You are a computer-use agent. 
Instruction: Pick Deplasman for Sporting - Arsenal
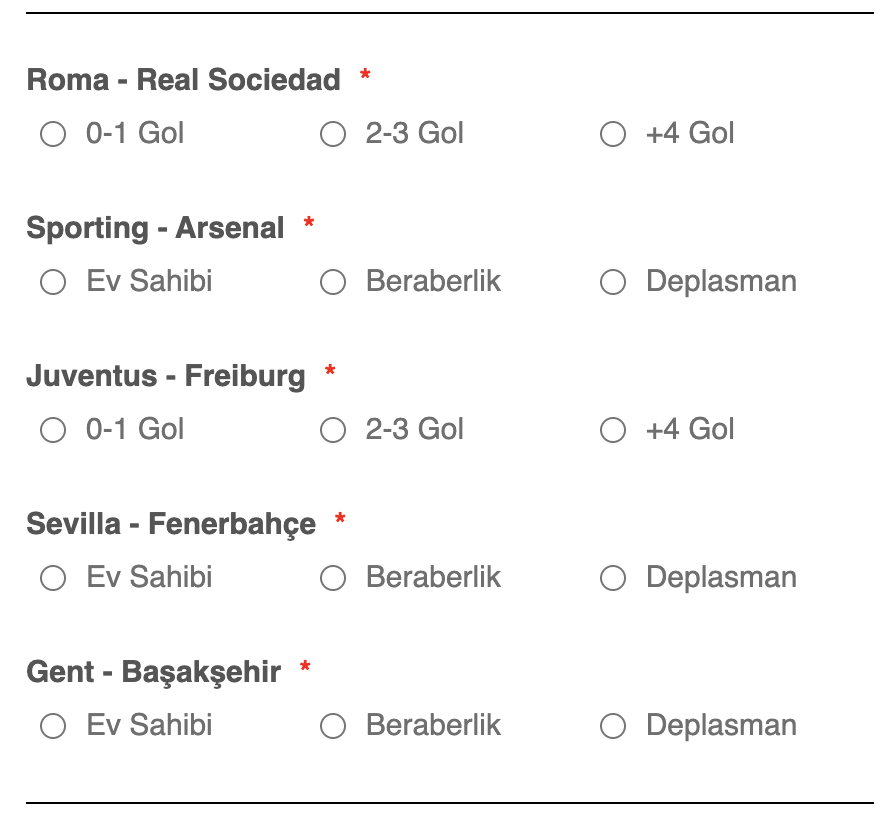pyautogui.click(x=613, y=282)
